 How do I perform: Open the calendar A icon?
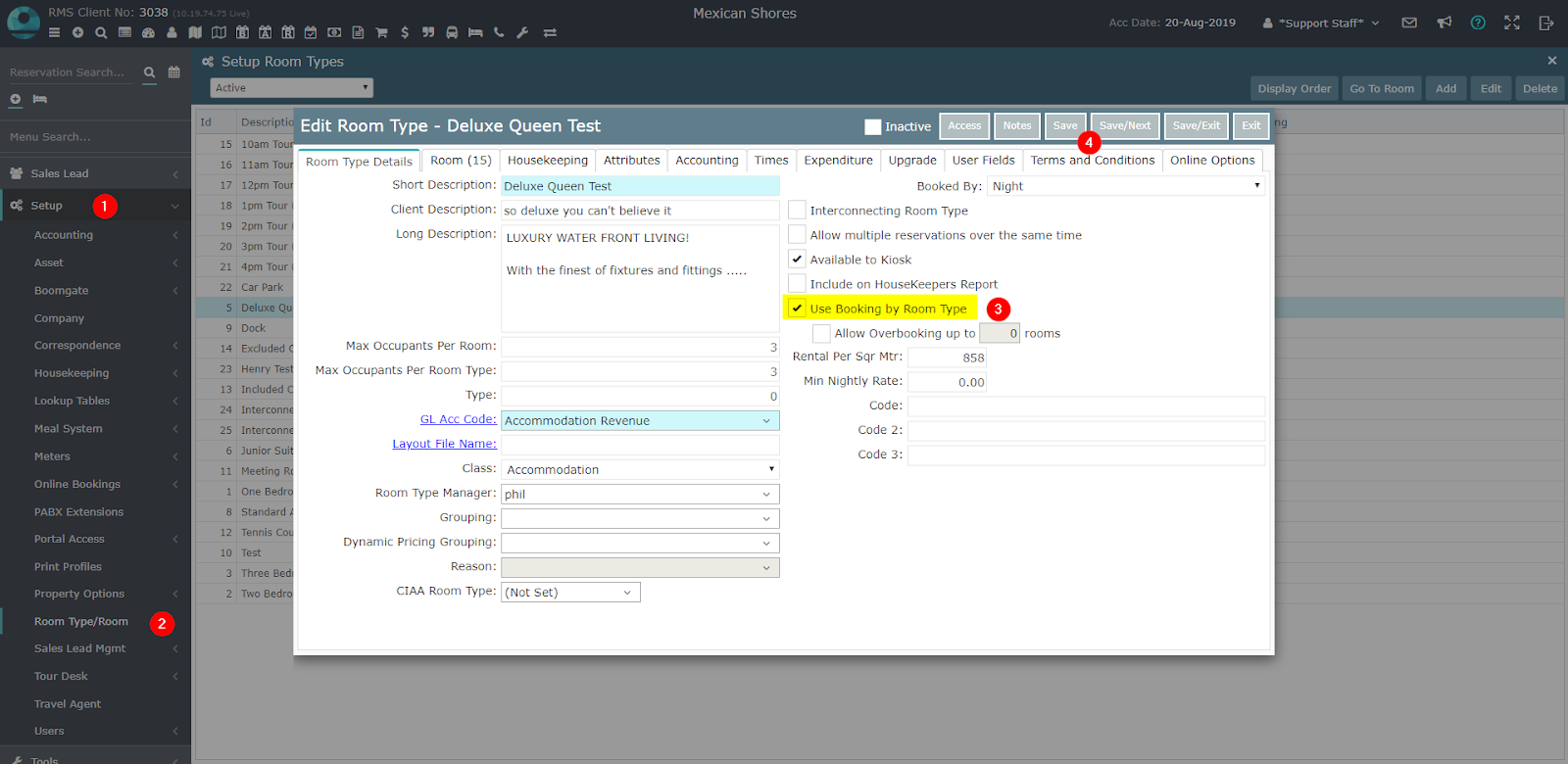coord(265,32)
